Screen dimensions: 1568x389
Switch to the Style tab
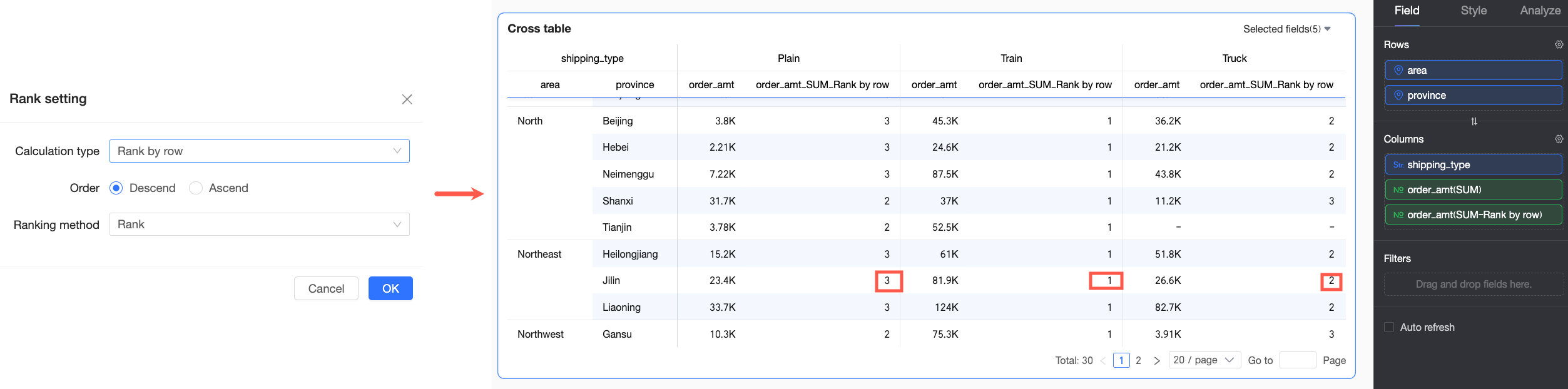pos(1474,11)
